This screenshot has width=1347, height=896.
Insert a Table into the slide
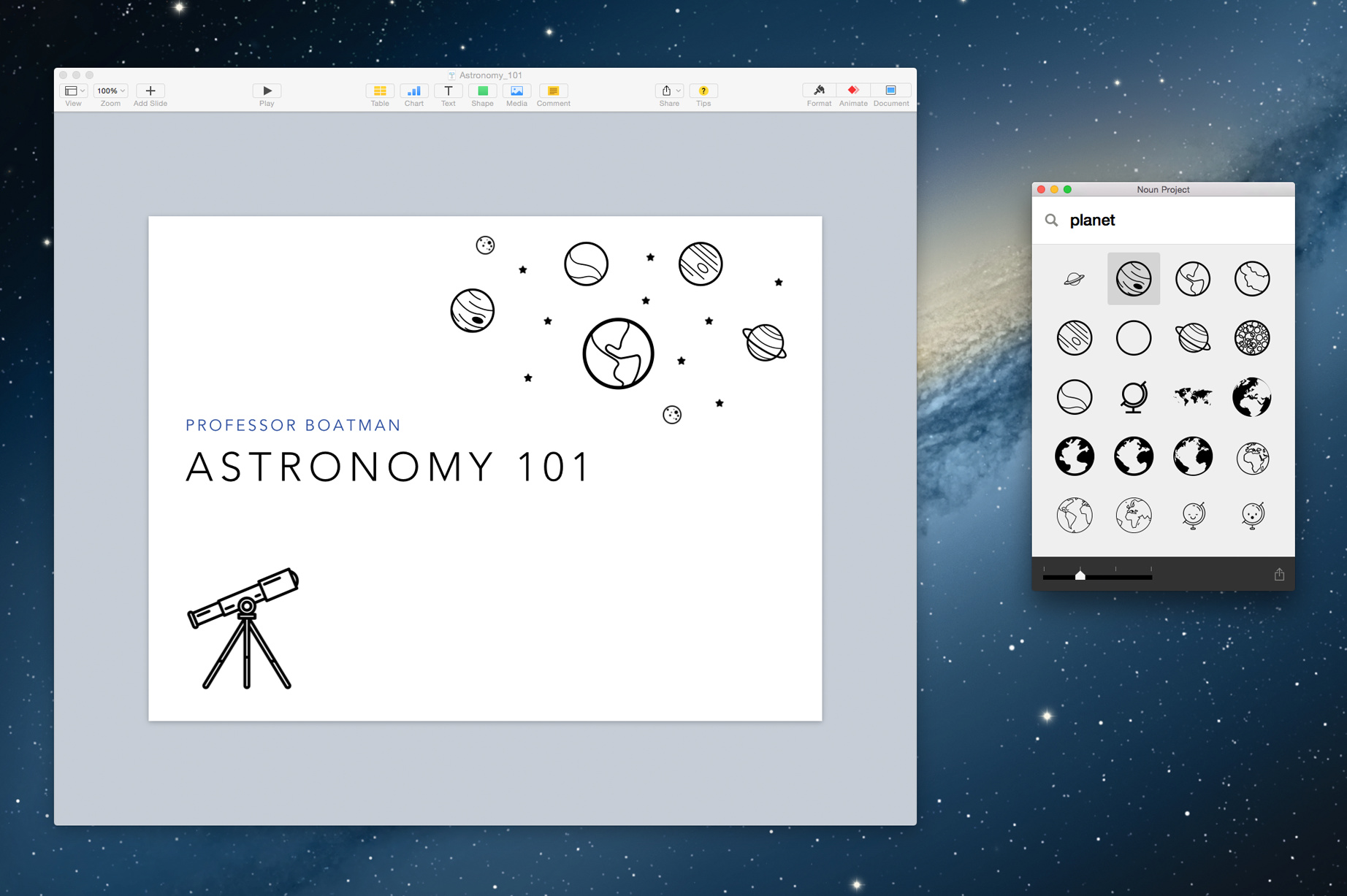[379, 91]
